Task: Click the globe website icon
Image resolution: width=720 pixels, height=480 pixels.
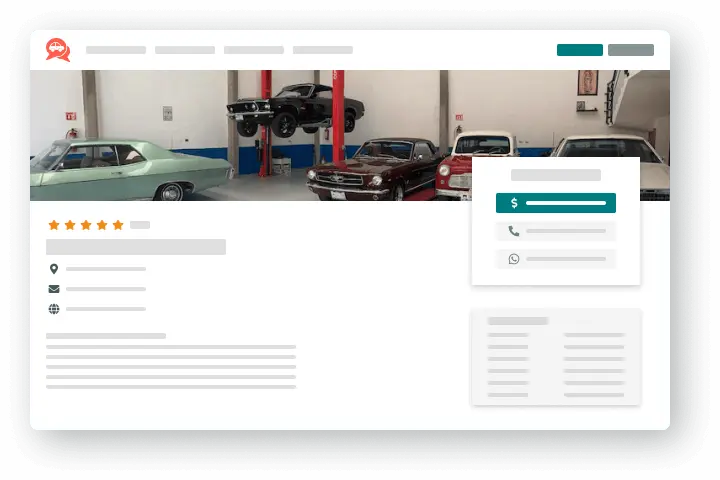Action: point(54,309)
